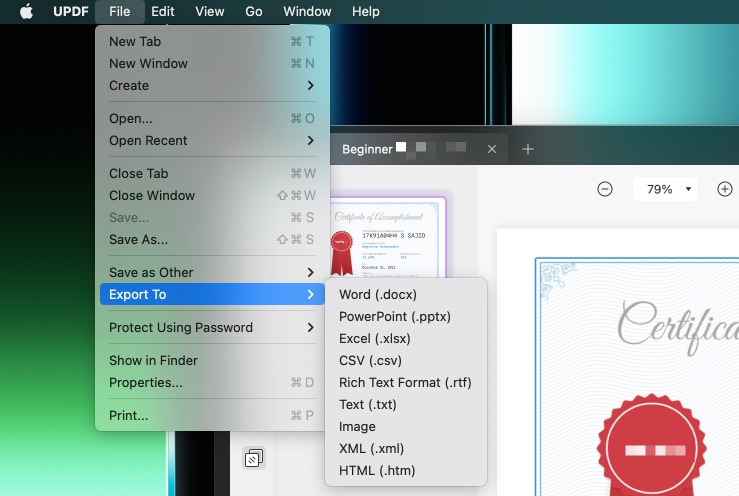Close the Beginner tab
Viewport: 739px width, 496px height.
pyautogui.click(x=491, y=149)
